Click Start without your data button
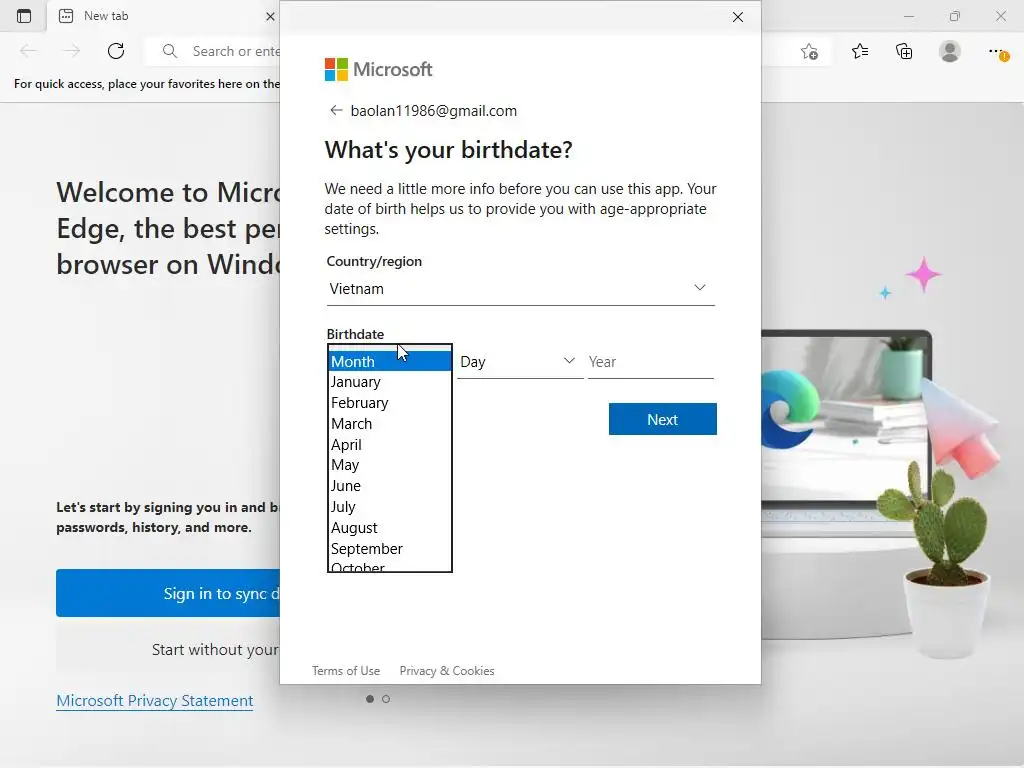Viewport: 1024px width, 768px height. tap(168, 649)
